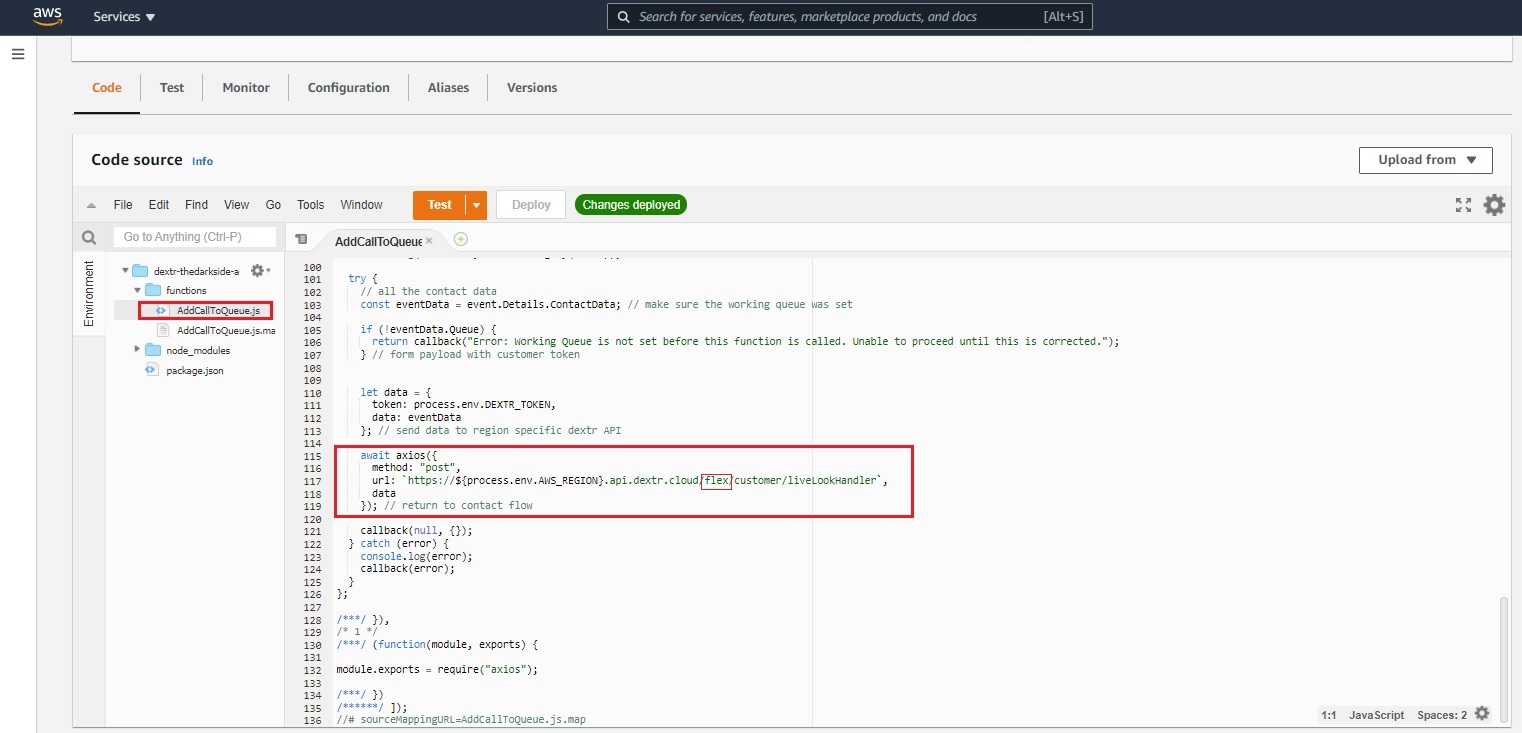Close the AddCallToQueue editor tab

coord(429,241)
